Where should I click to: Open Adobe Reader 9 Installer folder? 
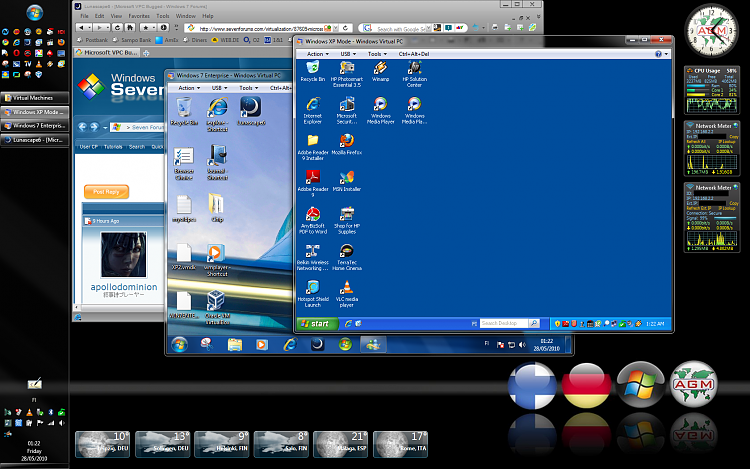[x=312, y=147]
